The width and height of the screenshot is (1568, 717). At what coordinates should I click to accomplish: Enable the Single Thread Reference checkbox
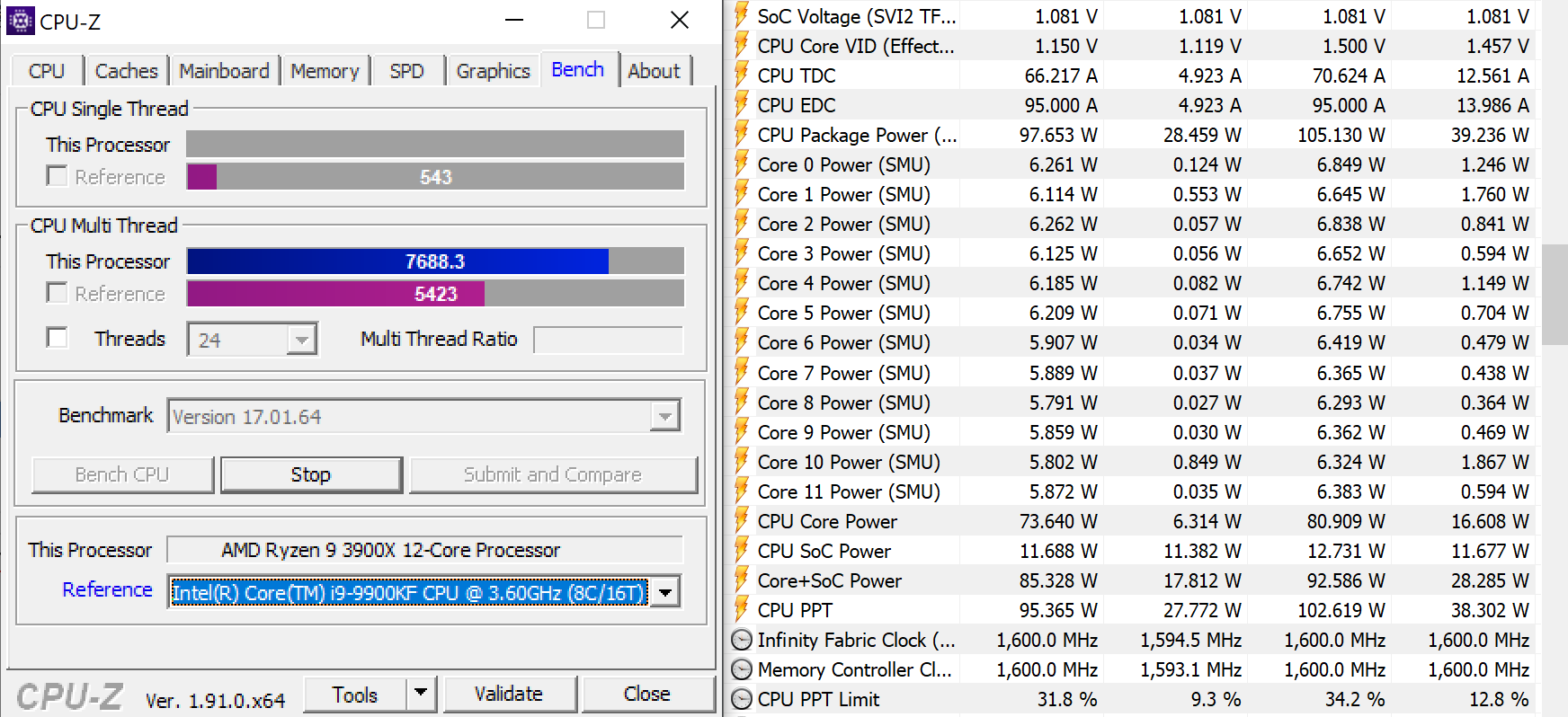click(x=57, y=176)
